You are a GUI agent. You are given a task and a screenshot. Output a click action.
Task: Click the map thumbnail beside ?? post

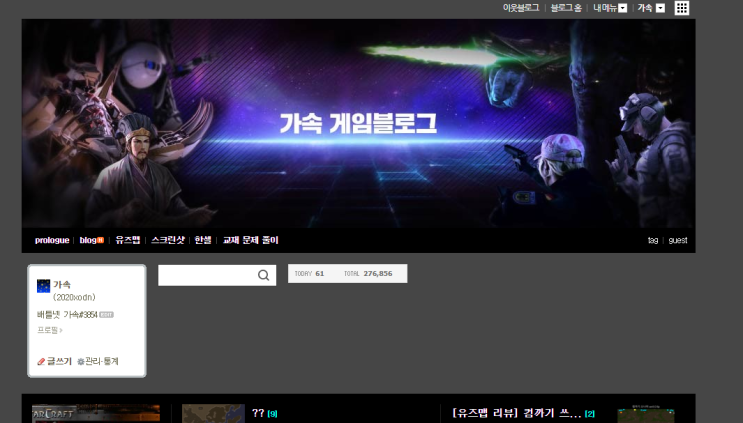[213, 414]
